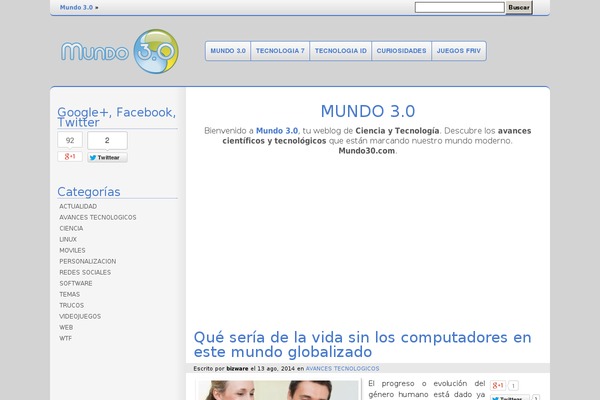This screenshot has height=400, width=600.
Task: Open the REDES SOCIALES category
Action: [85, 273]
